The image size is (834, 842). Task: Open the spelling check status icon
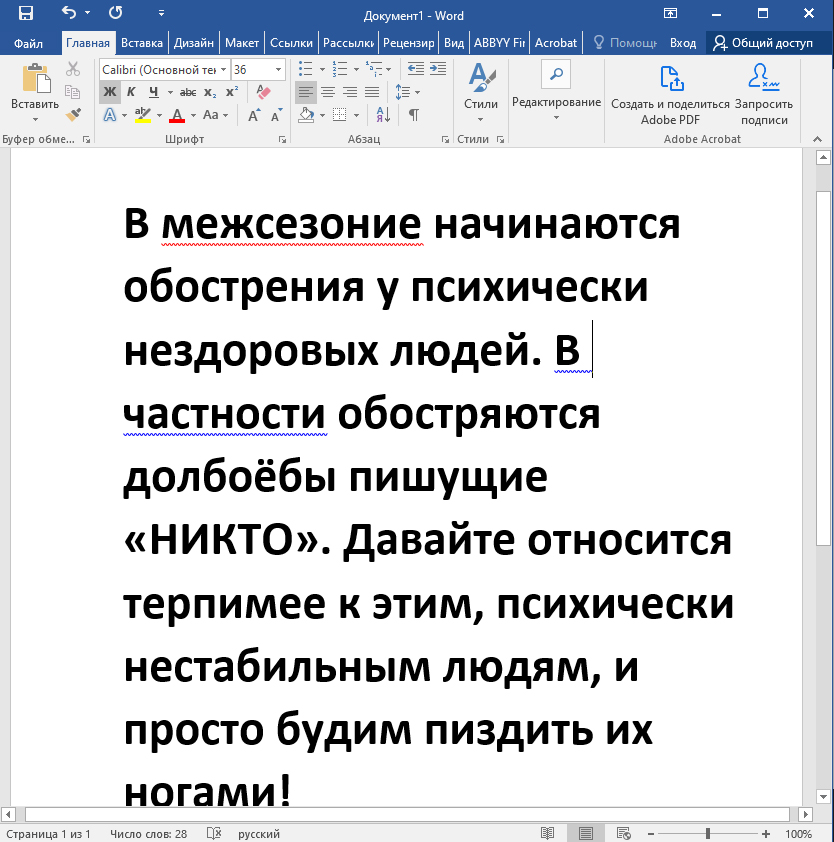213,833
